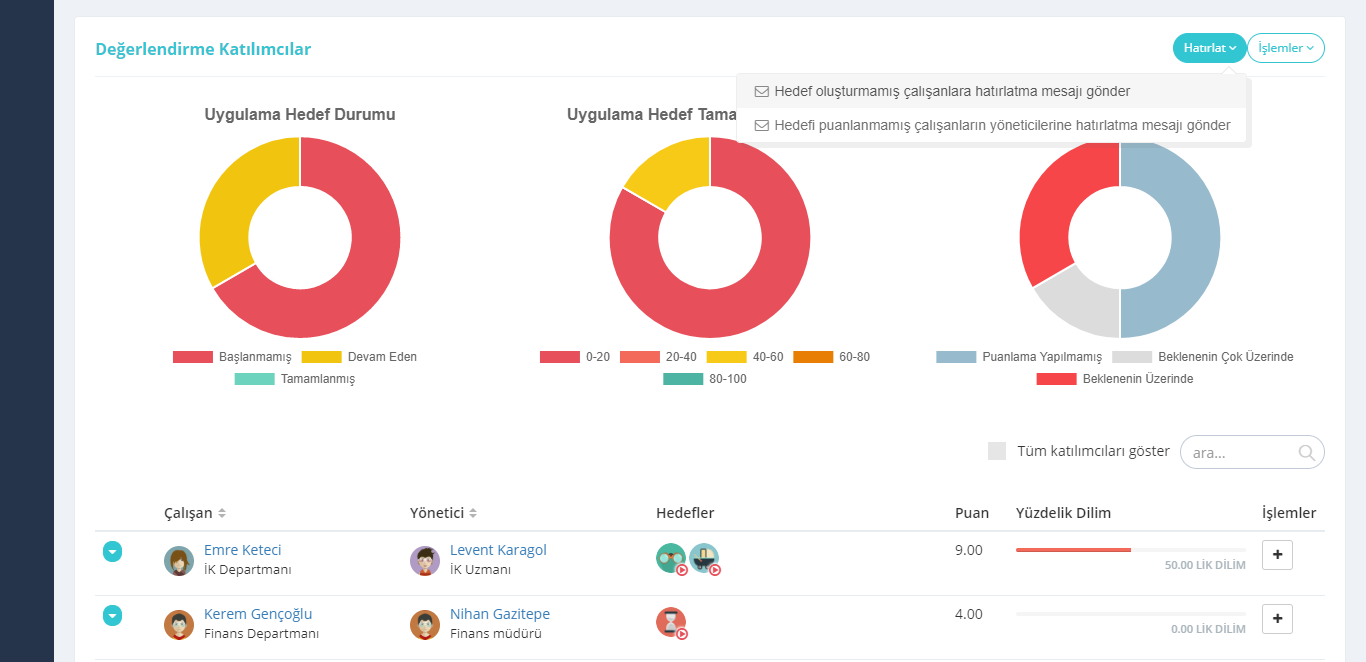Expand Kerem Gençoğlu's row details
Screen dimensions: 1366x662
tap(113, 616)
